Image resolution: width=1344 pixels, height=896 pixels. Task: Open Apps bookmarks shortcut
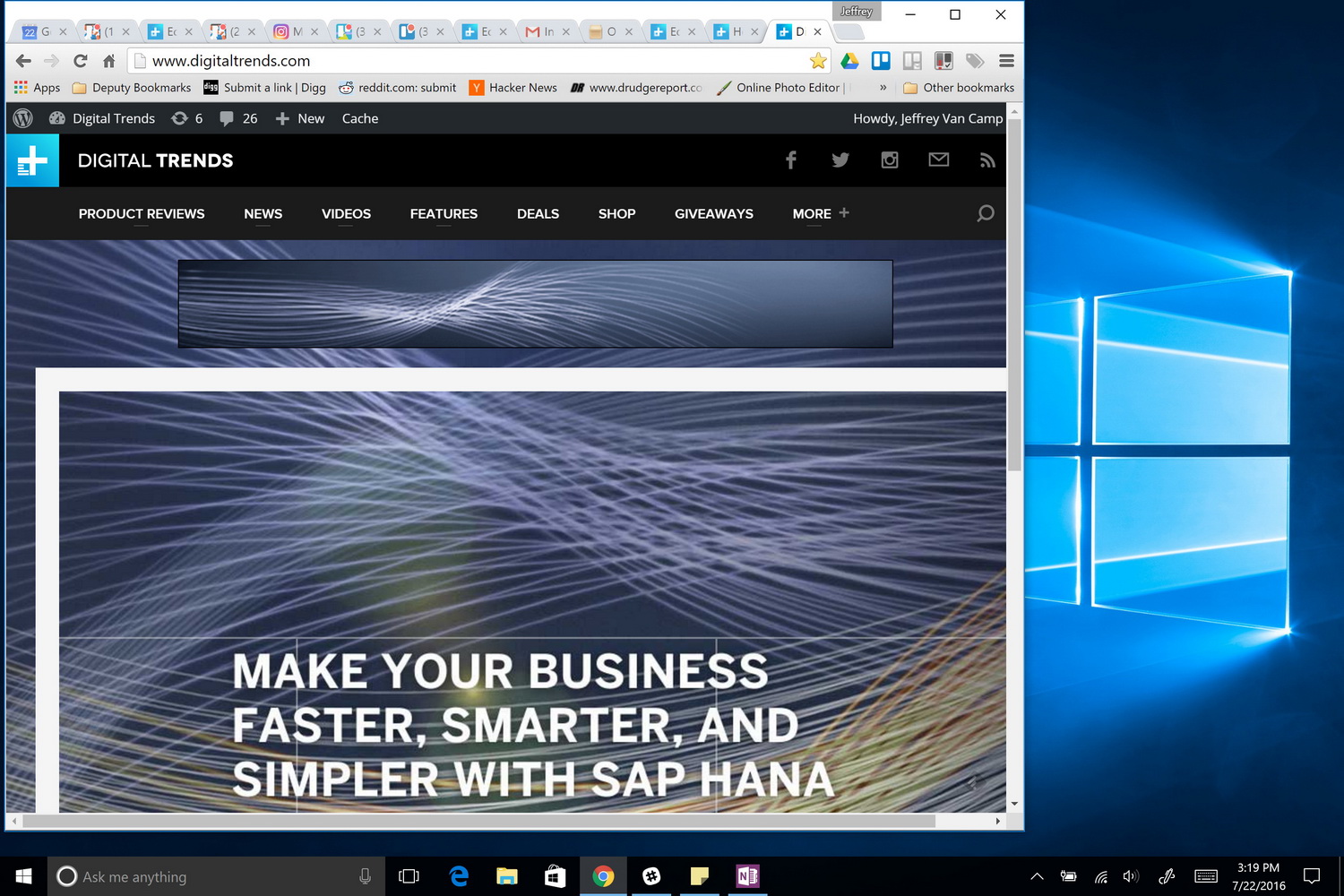tap(37, 88)
